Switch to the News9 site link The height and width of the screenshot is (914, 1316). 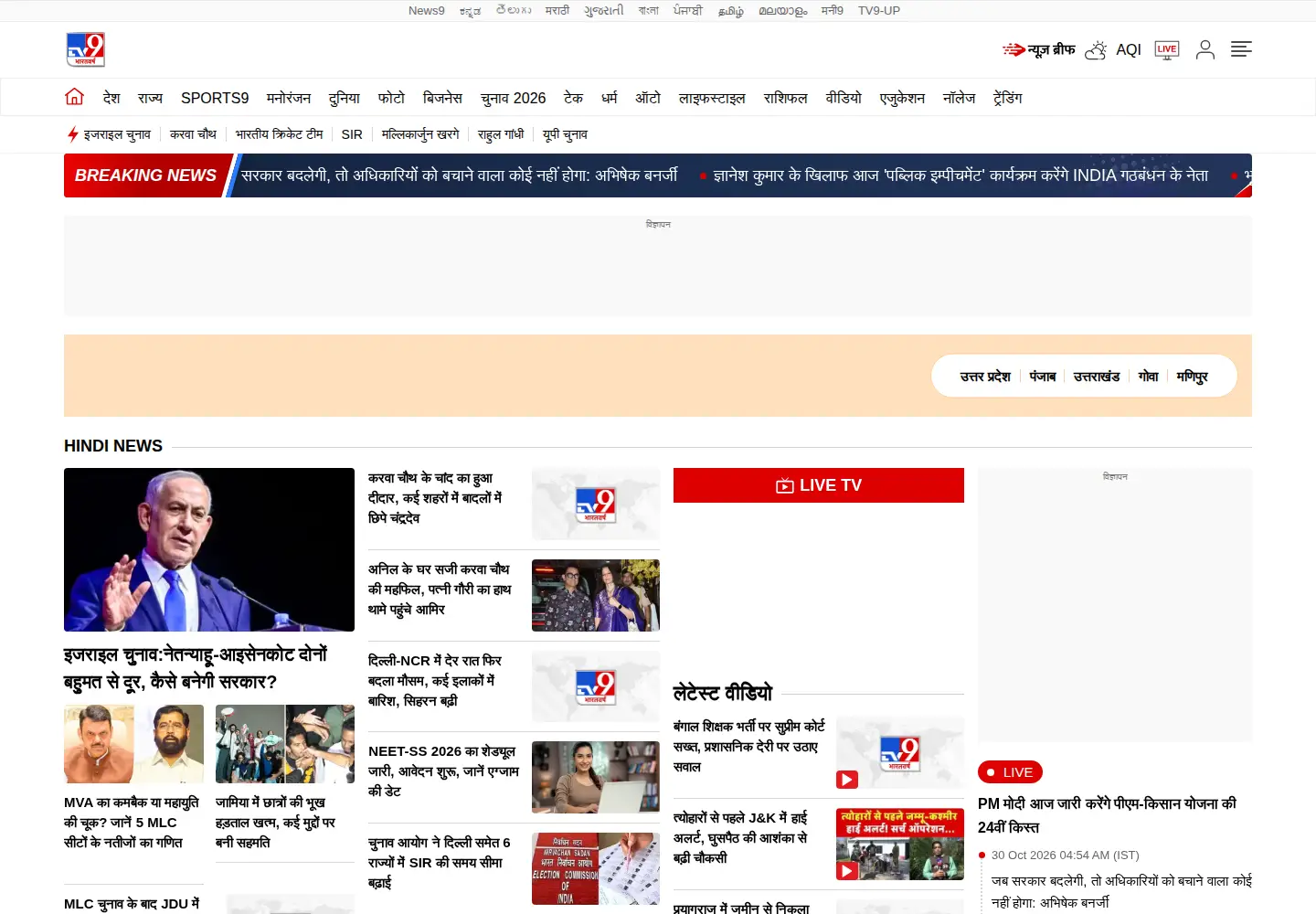[427, 11]
